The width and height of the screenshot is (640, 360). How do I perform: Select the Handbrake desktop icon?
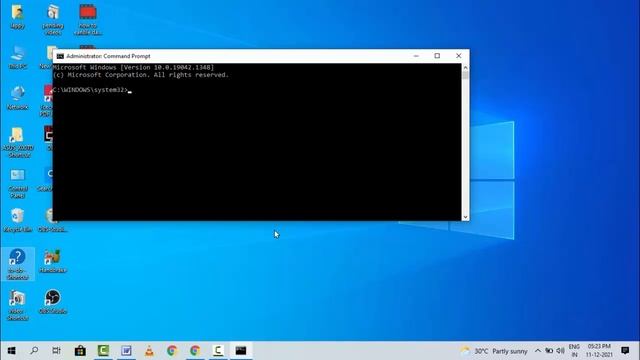click(53, 261)
